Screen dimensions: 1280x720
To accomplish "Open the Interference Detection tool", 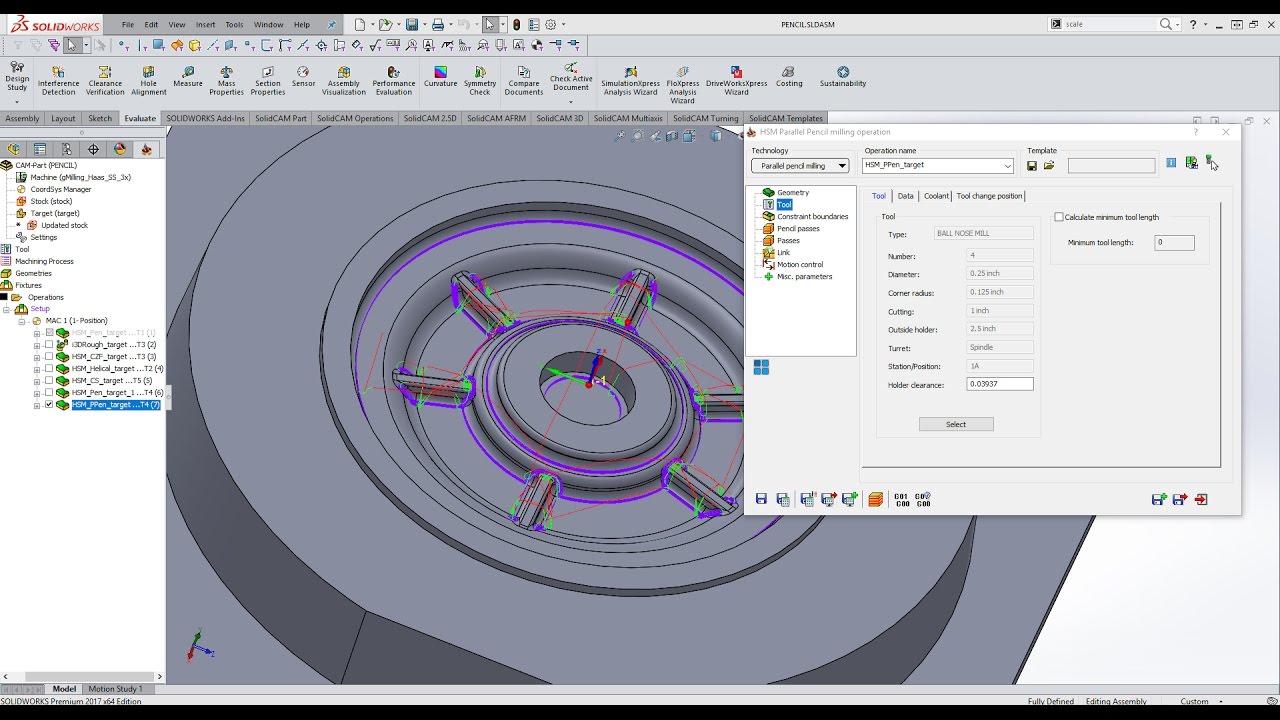I will tap(58, 81).
